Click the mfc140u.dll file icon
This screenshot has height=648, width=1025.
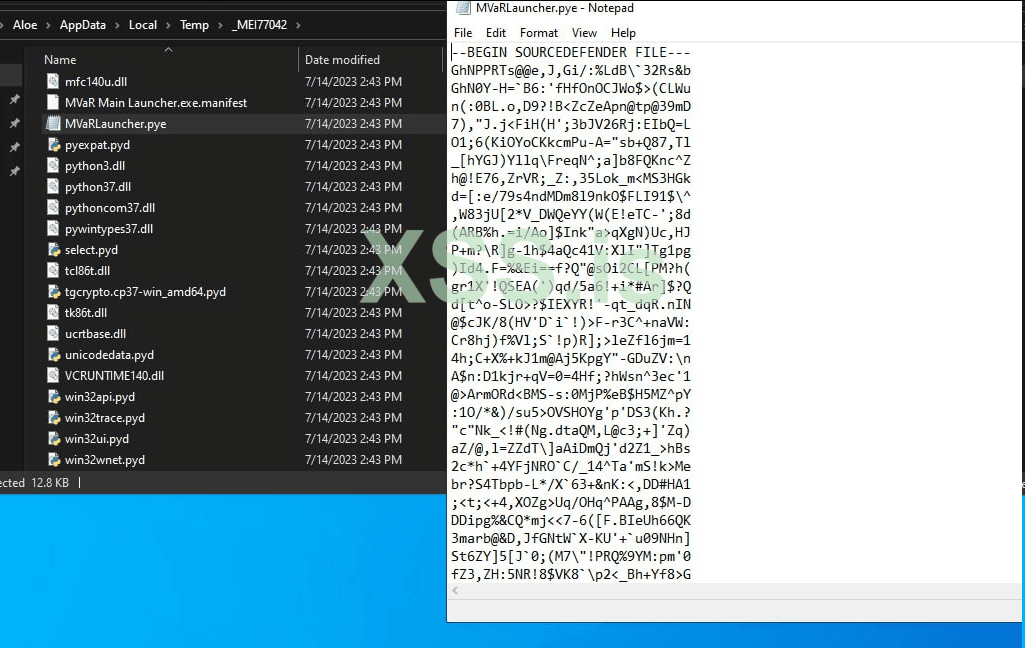53,81
